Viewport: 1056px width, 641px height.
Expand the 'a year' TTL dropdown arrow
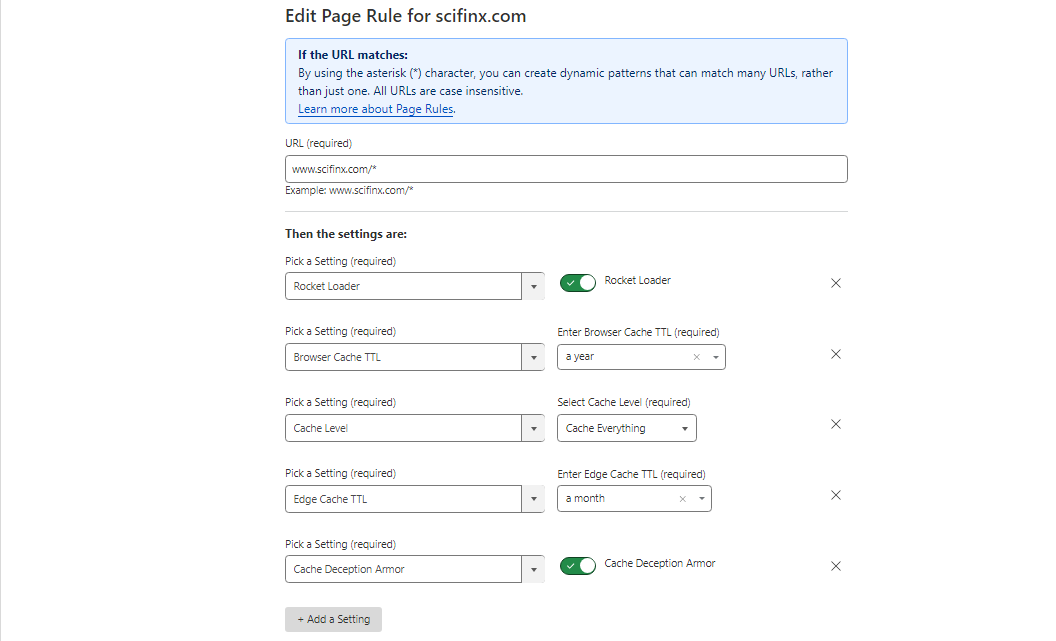coord(715,357)
